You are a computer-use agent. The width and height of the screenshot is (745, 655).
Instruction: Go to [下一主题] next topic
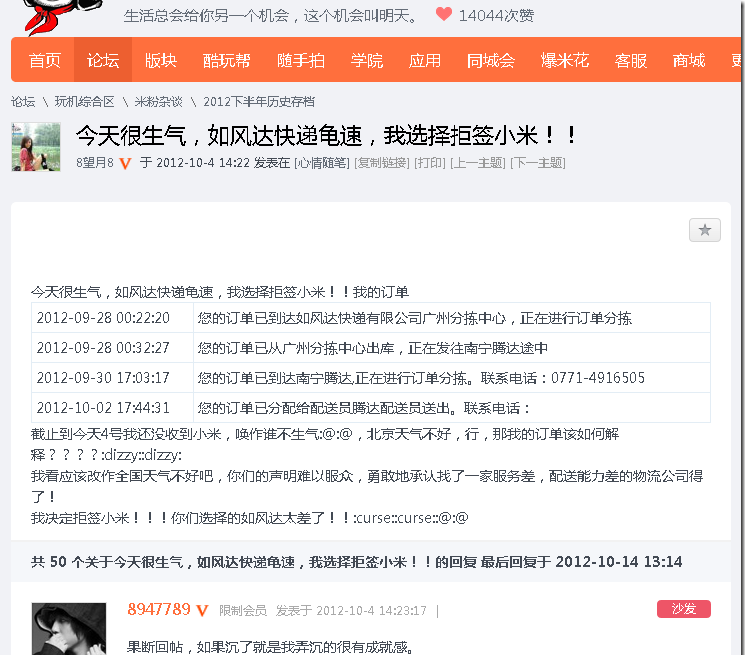538,163
